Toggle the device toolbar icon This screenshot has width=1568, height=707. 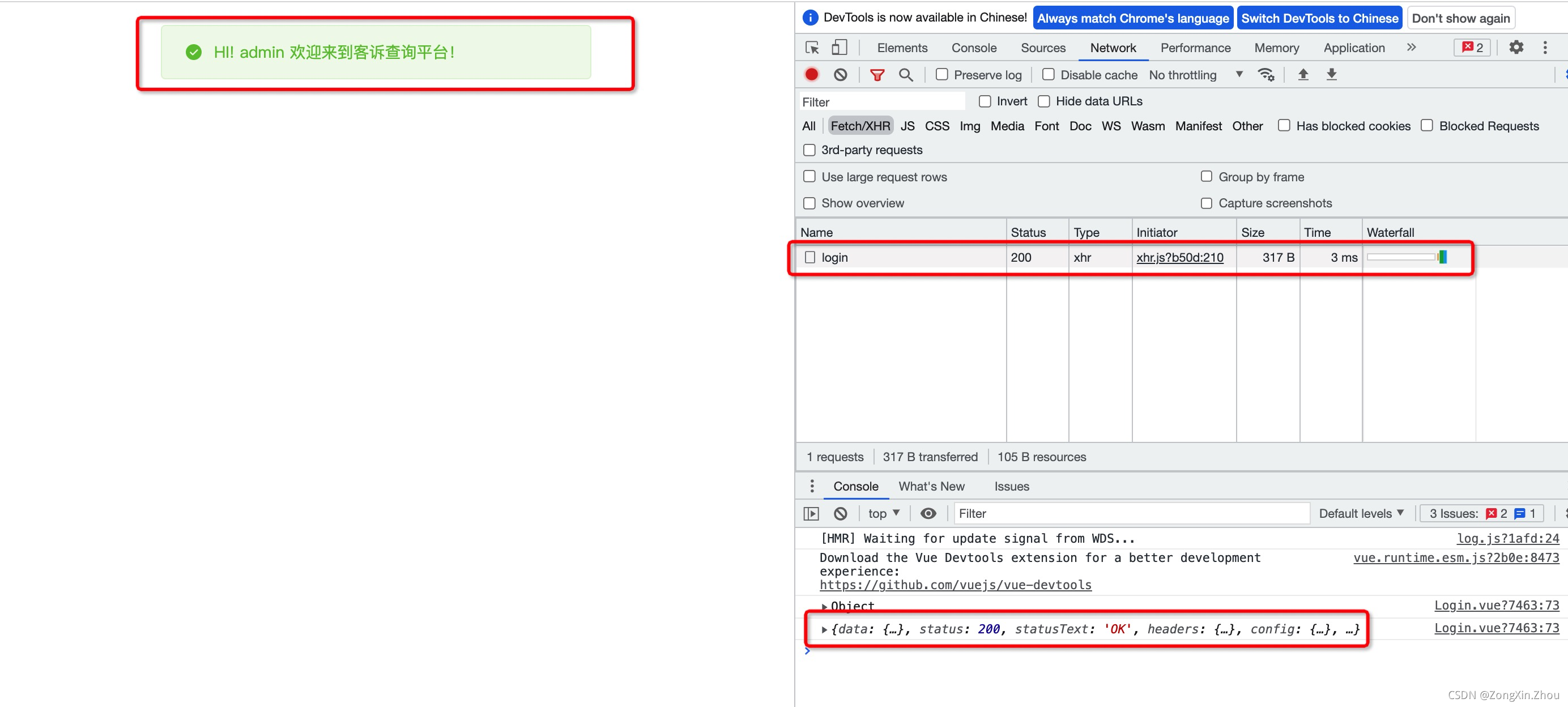tap(840, 48)
